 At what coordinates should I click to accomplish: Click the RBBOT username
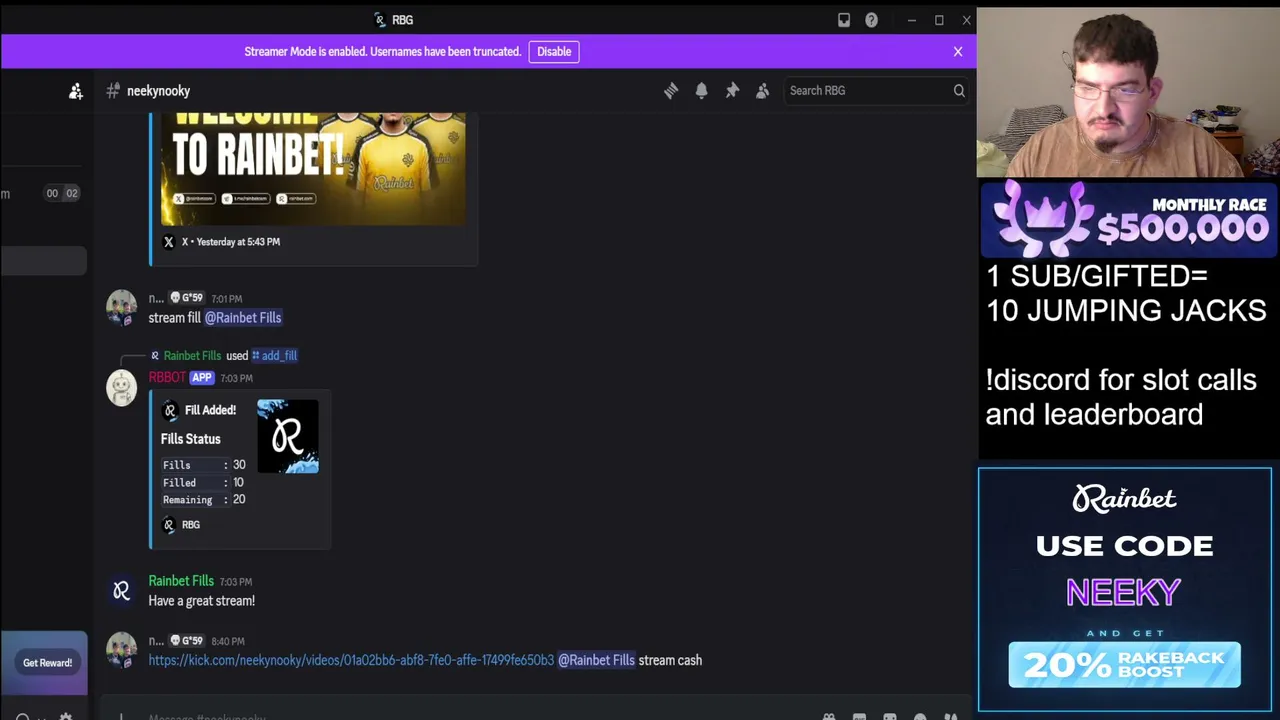(167, 378)
